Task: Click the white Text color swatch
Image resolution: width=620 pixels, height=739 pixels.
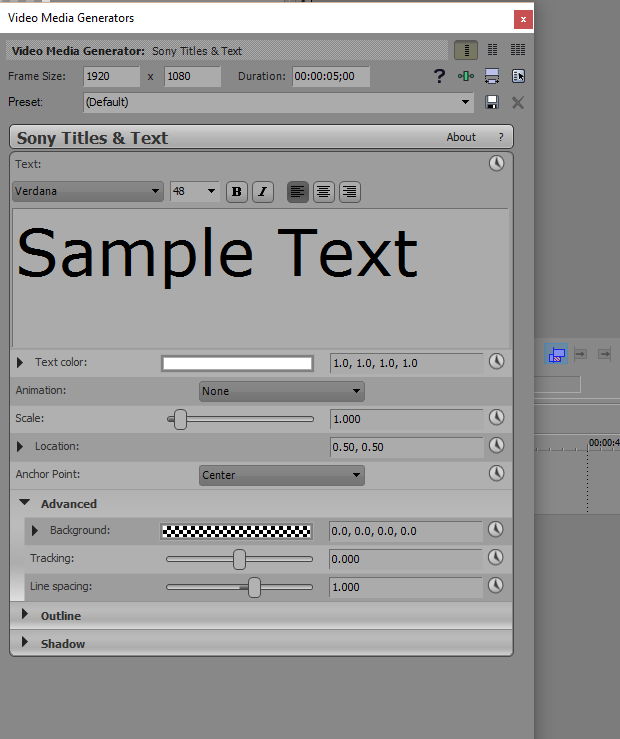Action: (237, 363)
